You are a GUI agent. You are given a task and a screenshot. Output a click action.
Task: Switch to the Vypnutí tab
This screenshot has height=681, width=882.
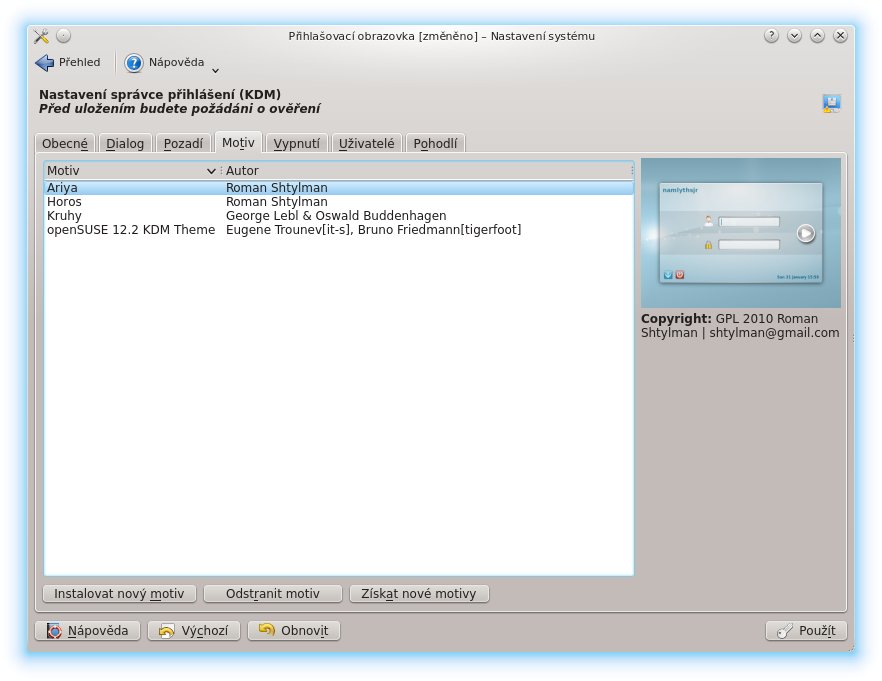click(297, 144)
